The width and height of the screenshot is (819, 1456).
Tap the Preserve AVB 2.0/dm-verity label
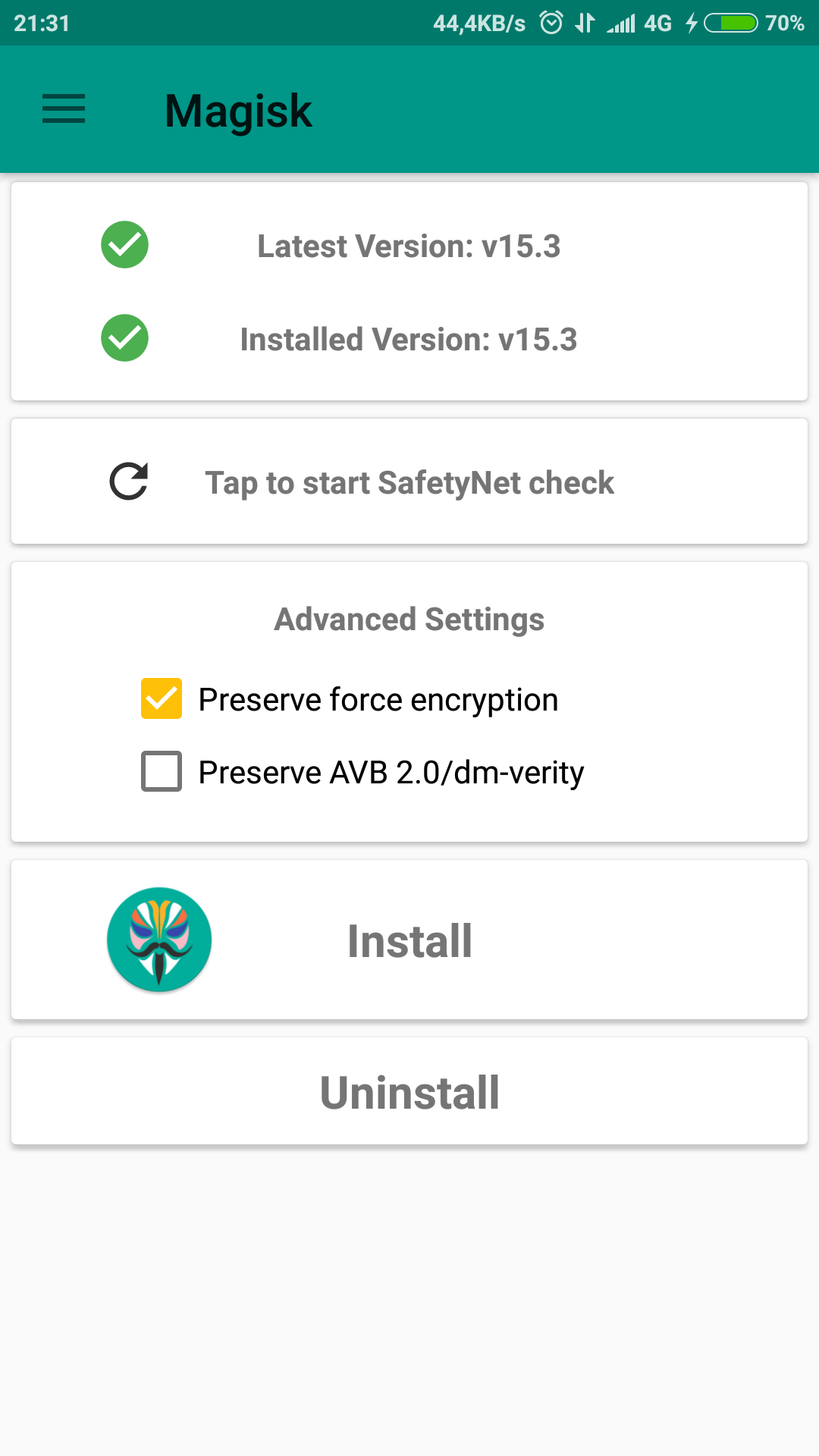coord(391,772)
